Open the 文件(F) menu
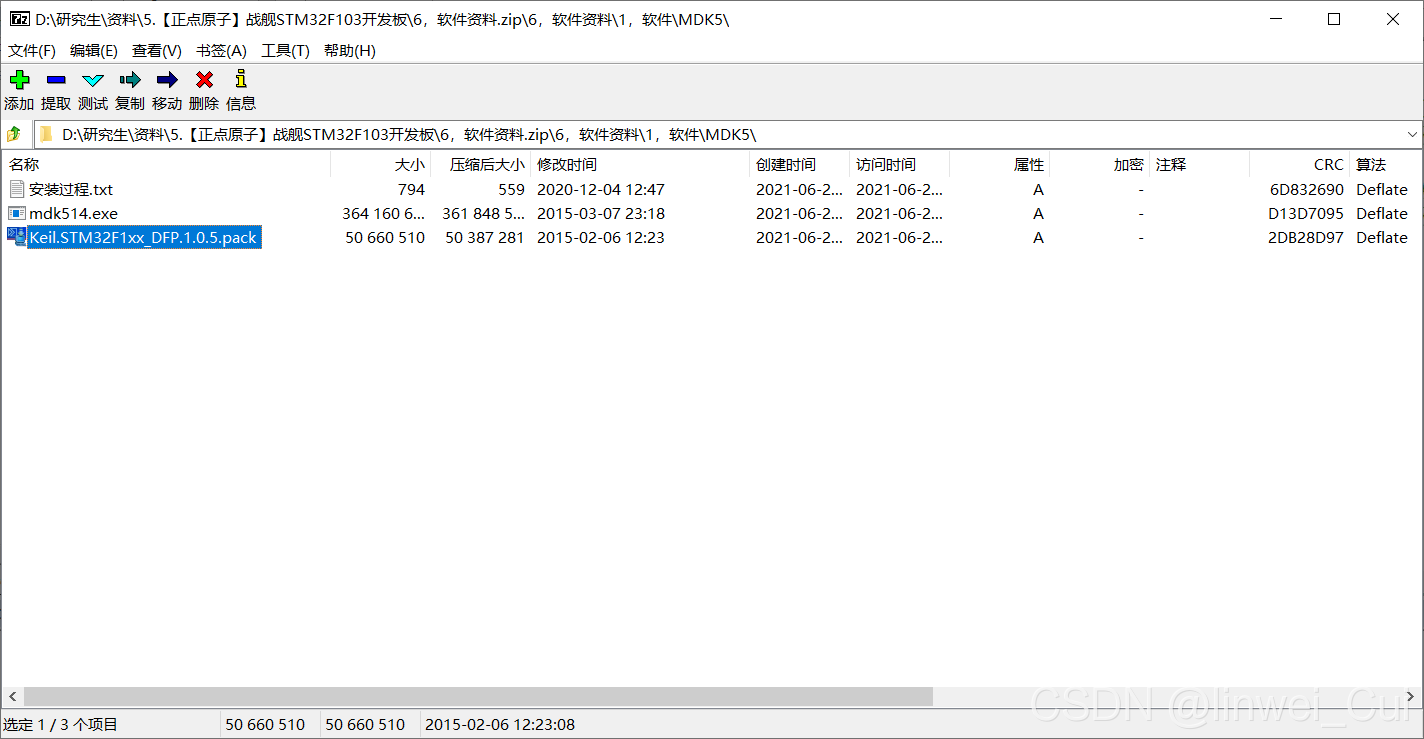Image resolution: width=1424 pixels, height=739 pixels. [x=32, y=51]
